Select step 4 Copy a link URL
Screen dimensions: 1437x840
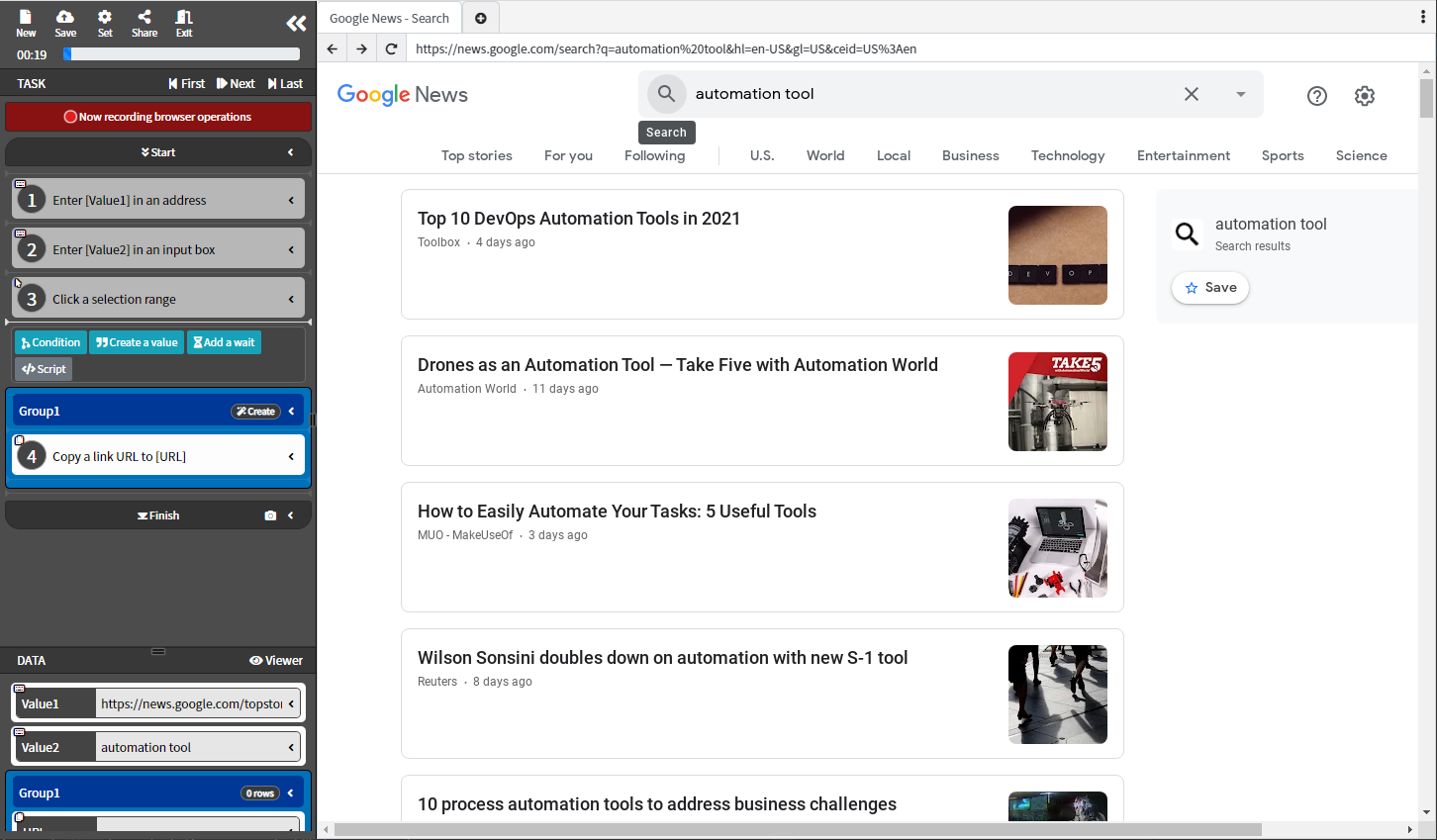click(158, 456)
